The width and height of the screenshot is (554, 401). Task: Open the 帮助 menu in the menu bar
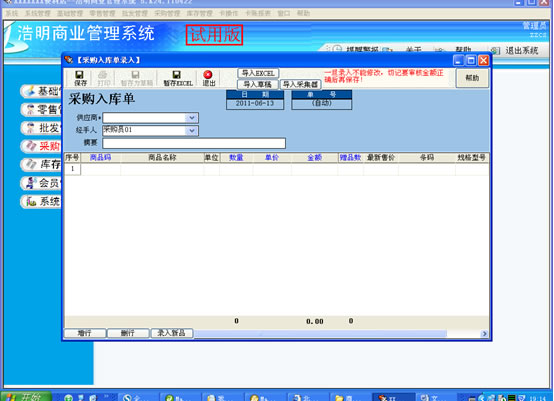coord(303,13)
